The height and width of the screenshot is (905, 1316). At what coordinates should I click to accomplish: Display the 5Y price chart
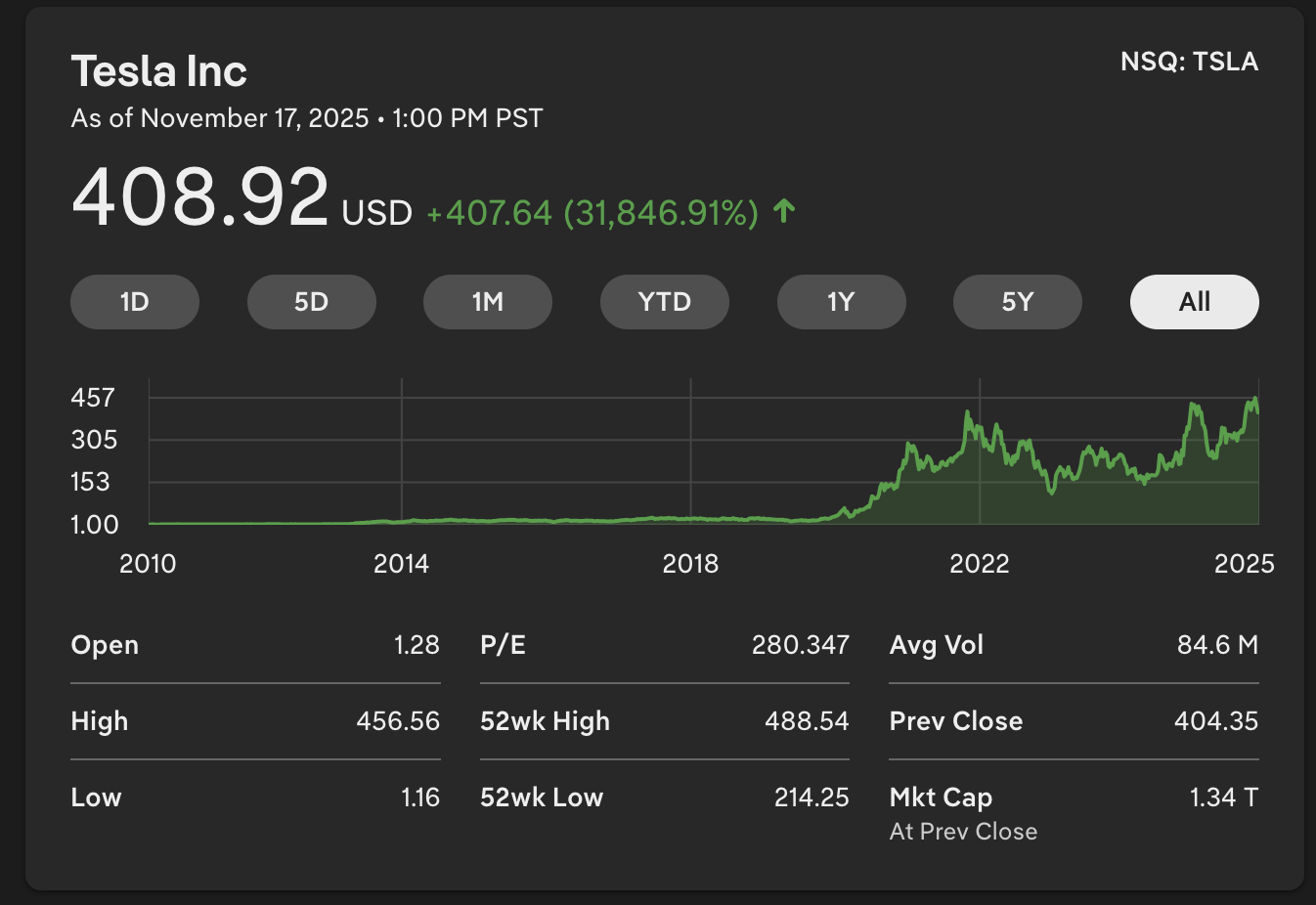coord(1017,302)
